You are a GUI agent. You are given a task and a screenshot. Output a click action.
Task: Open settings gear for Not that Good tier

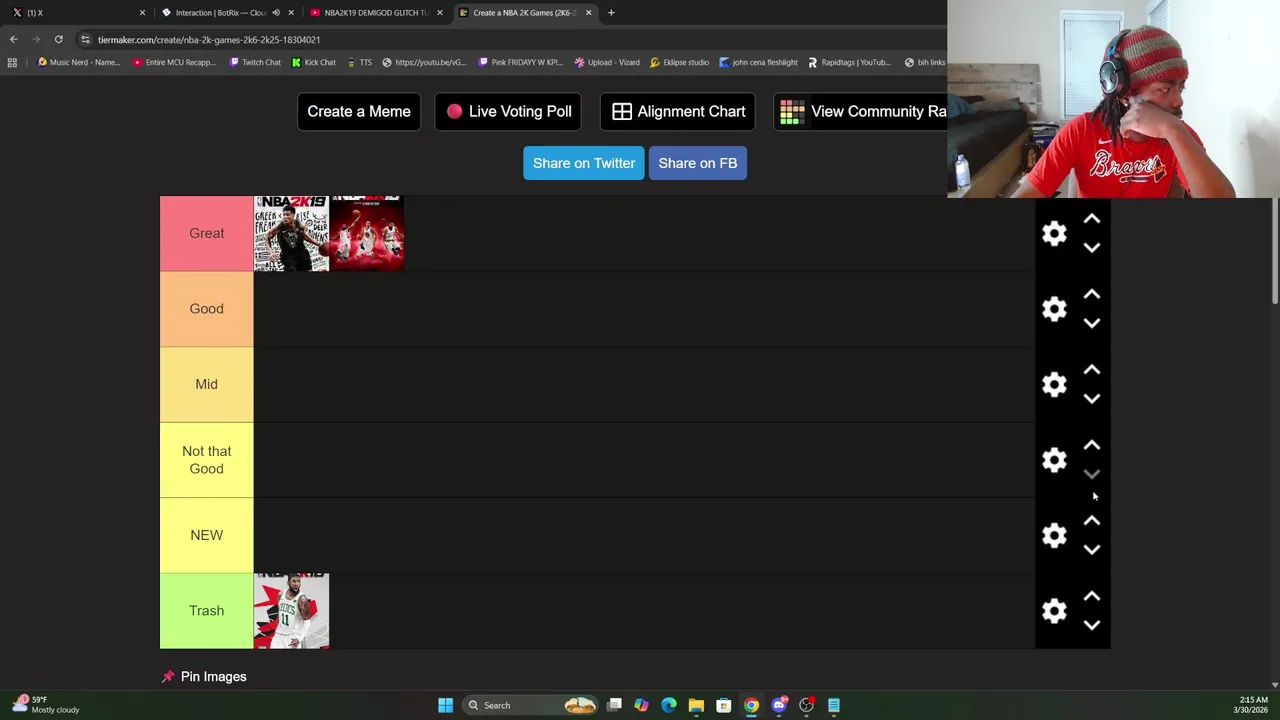[x=1054, y=460]
